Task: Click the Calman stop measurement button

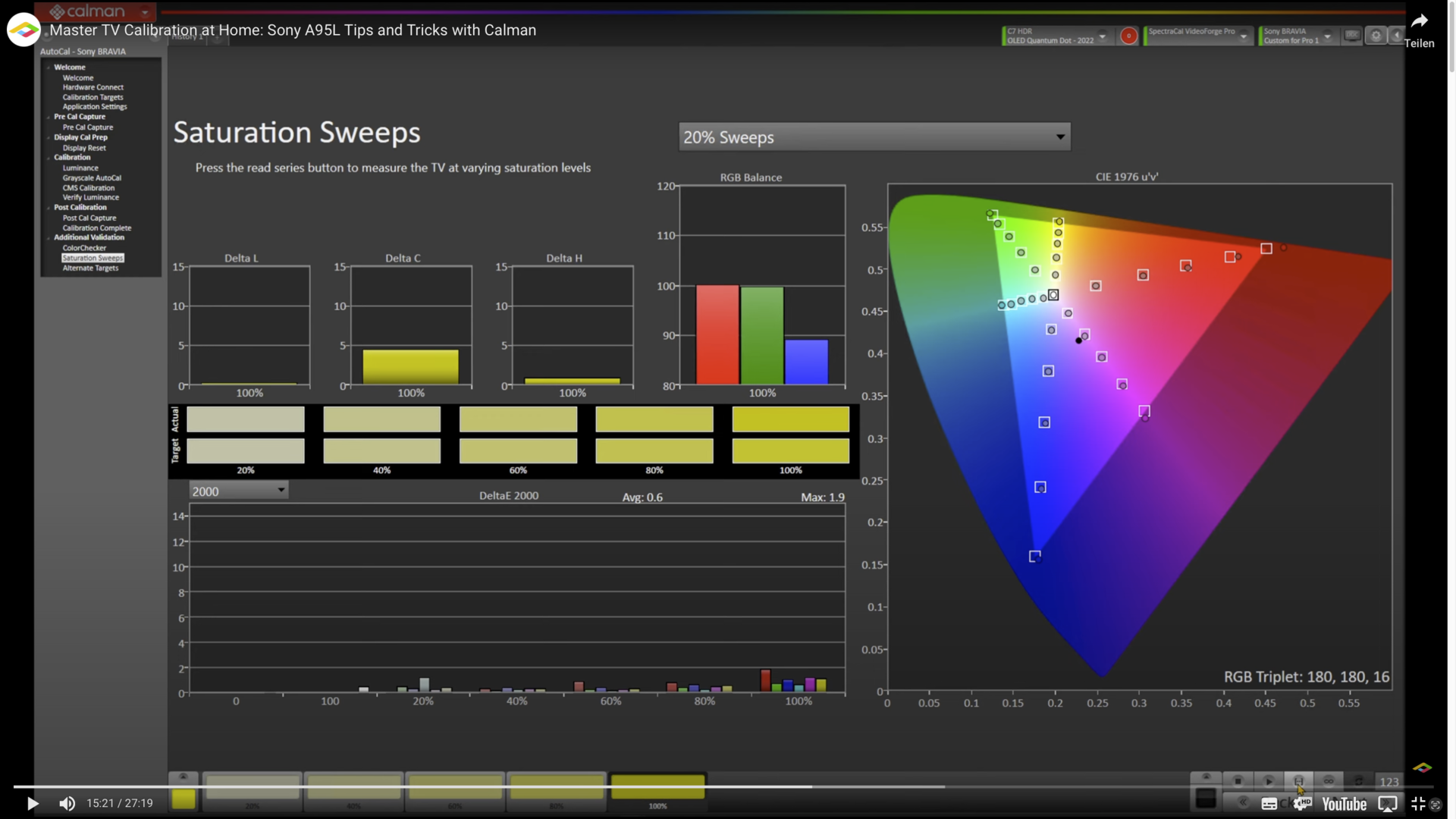Action: pyautogui.click(x=1238, y=780)
